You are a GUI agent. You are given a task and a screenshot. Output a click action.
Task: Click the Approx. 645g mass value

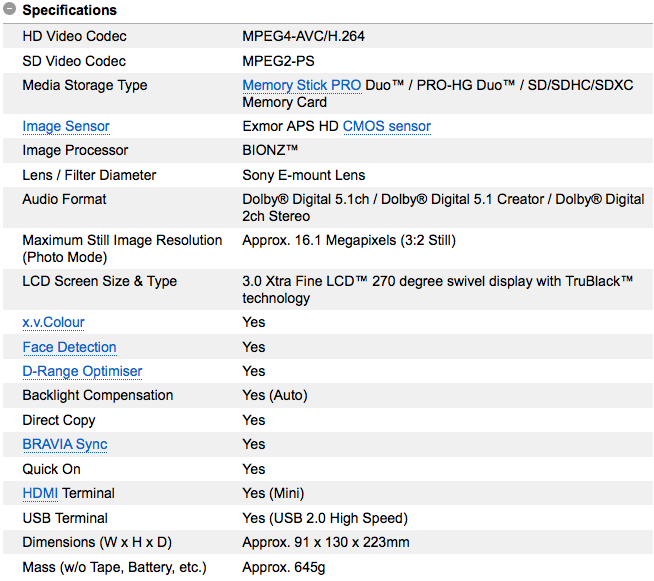click(284, 568)
